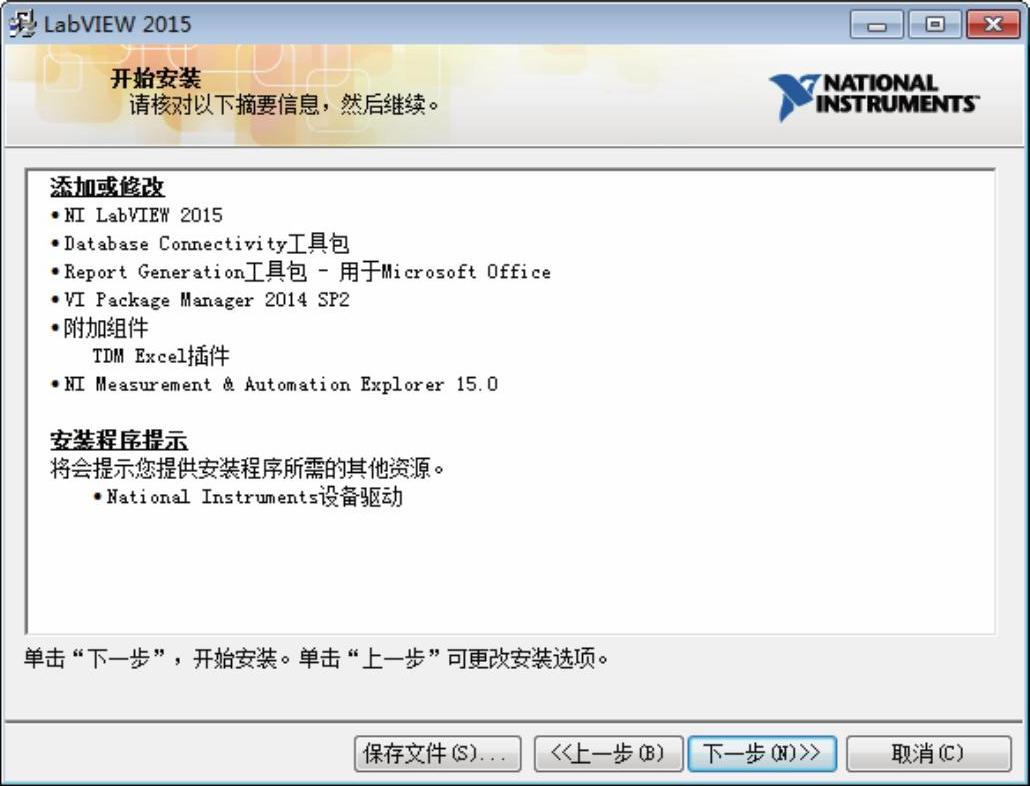Click the National Instruments logo
The height and width of the screenshot is (786, 1030).
point(874,97)
